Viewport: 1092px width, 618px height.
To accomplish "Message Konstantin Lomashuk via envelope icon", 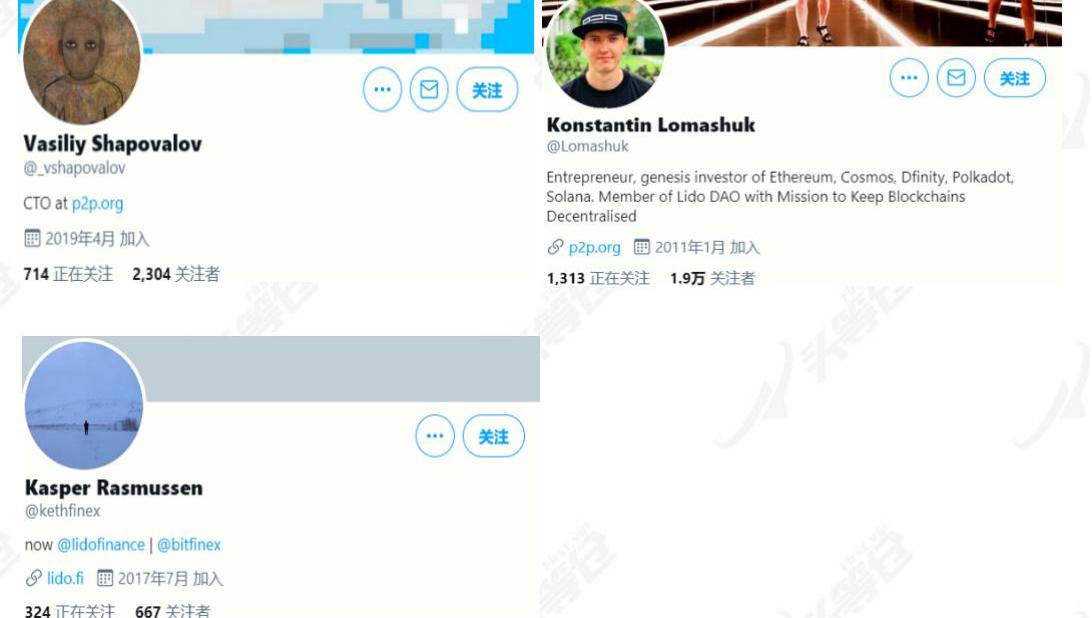I will pyautogui.click(x=956, y=77).
